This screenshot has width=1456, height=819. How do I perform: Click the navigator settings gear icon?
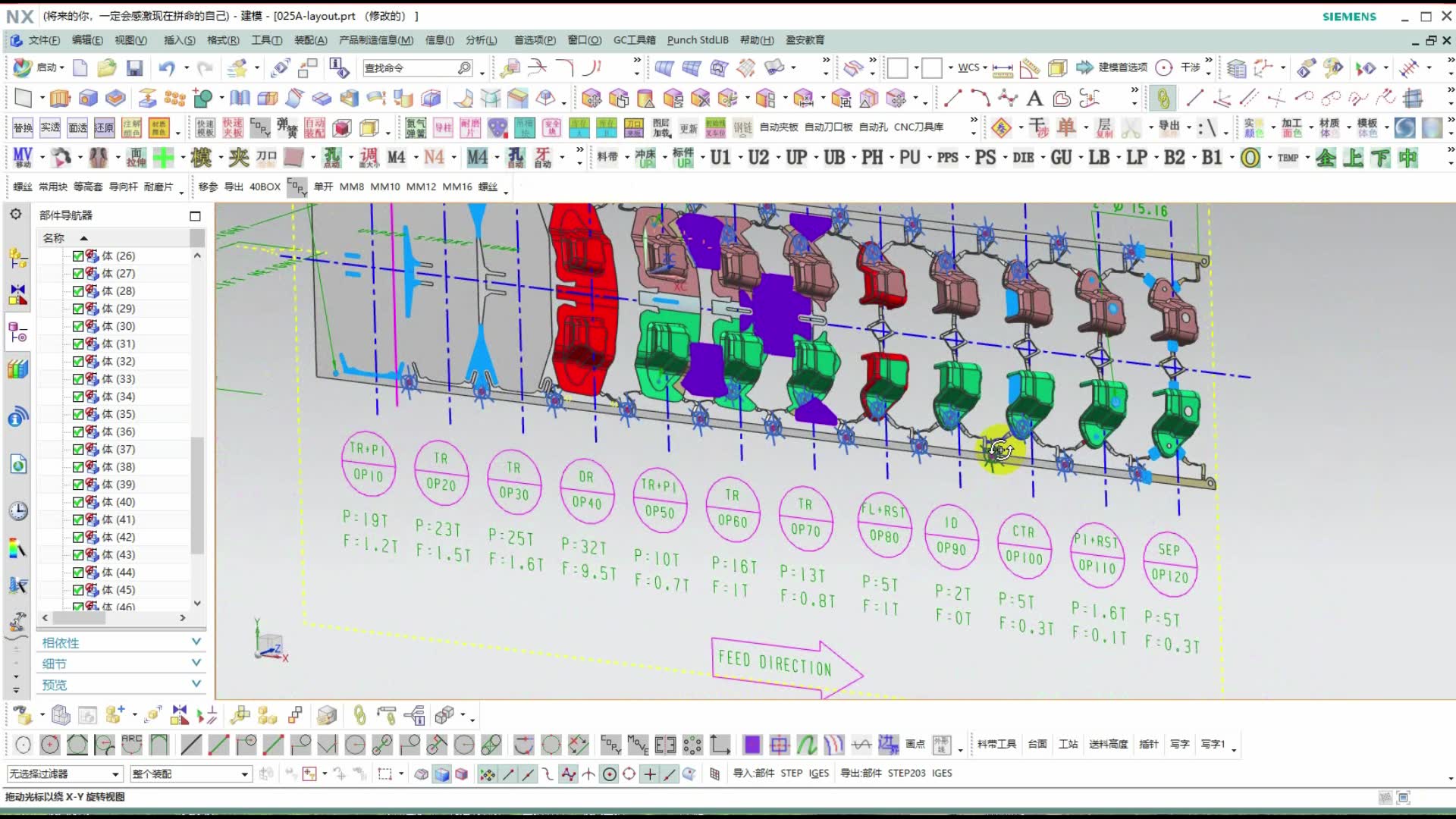click(x=16, y=215)
